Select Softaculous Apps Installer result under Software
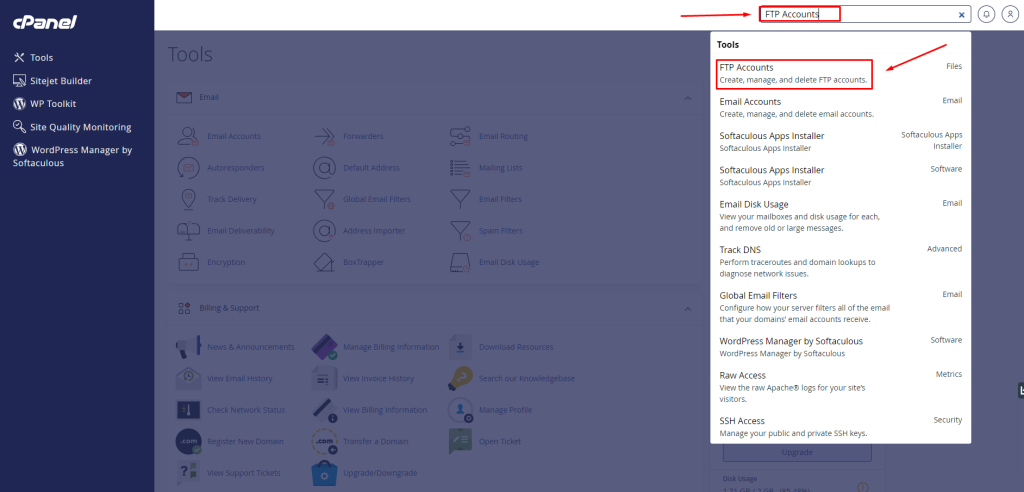Viewport: 1024px width, 492px height. [840, 176]
